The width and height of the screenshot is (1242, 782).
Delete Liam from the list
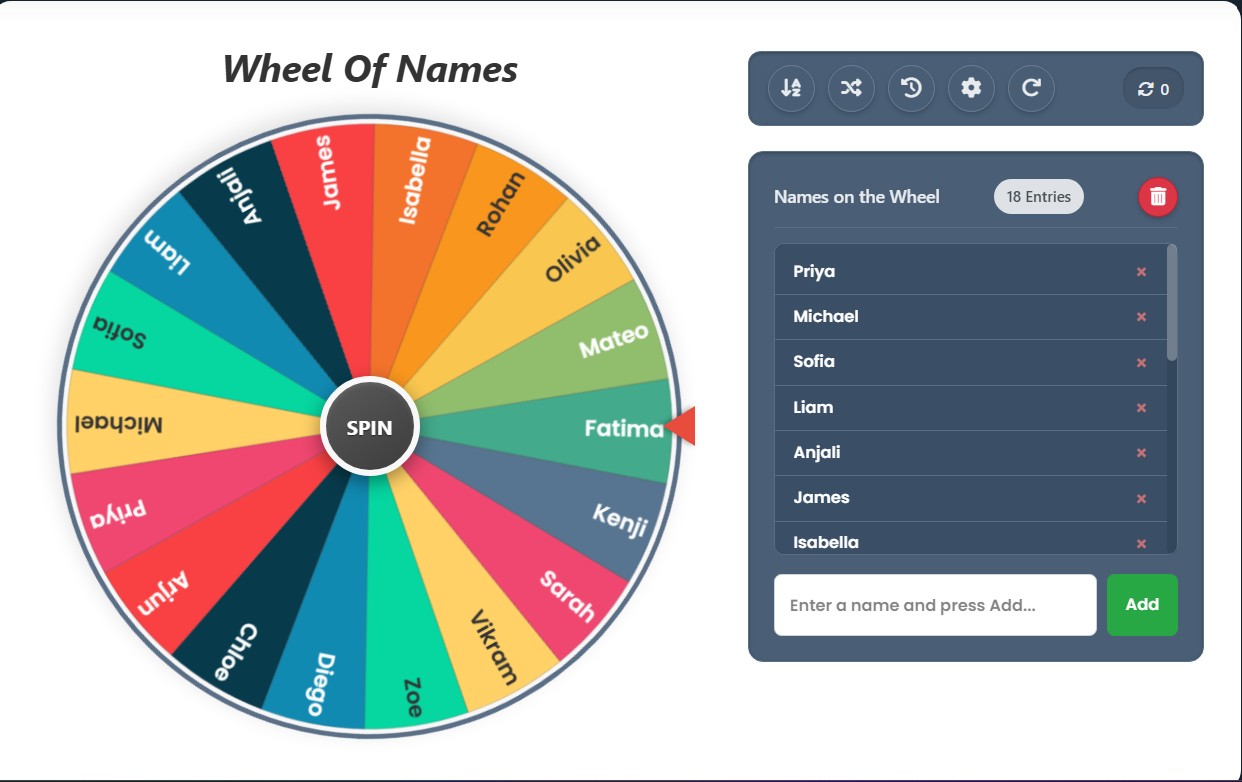click(x=1141, y=408)
